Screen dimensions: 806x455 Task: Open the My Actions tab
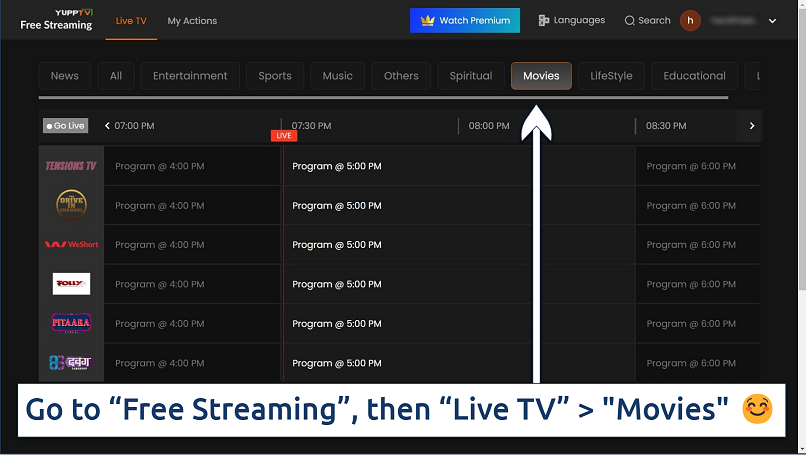192,21
